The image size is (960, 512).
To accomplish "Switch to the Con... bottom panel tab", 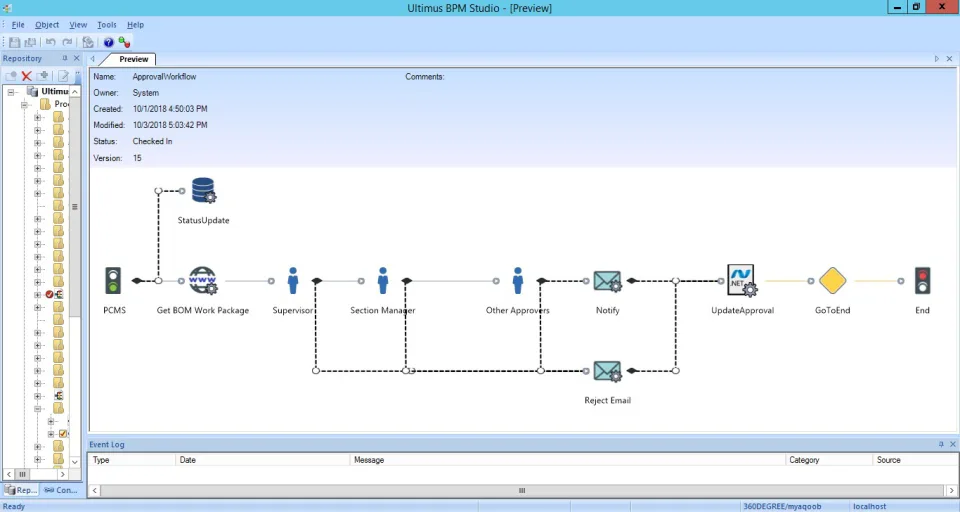I will pyautogui.click(x=61, y=490).
